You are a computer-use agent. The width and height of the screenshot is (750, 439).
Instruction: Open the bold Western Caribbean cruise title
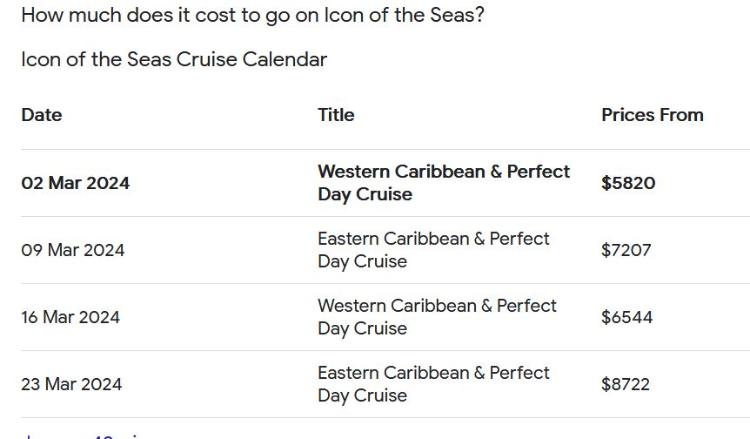click(443, 183)
